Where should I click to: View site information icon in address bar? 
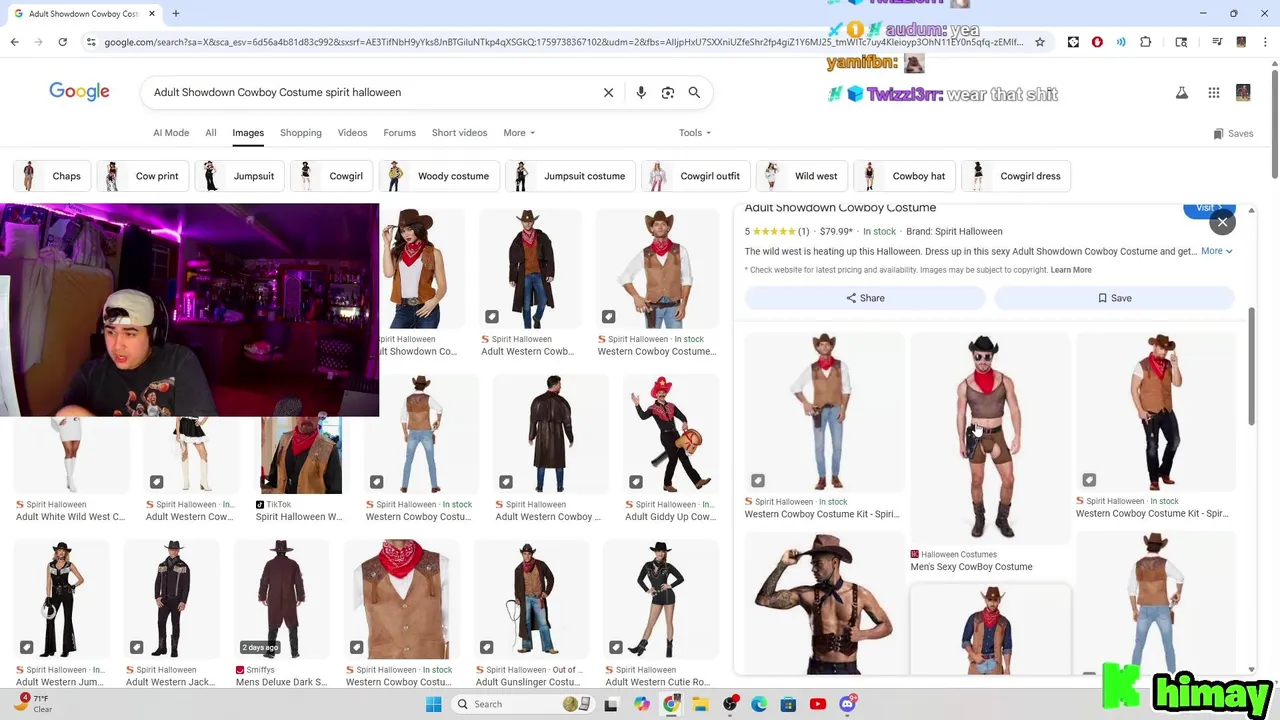pyautogui.click(x=91, y=42)
